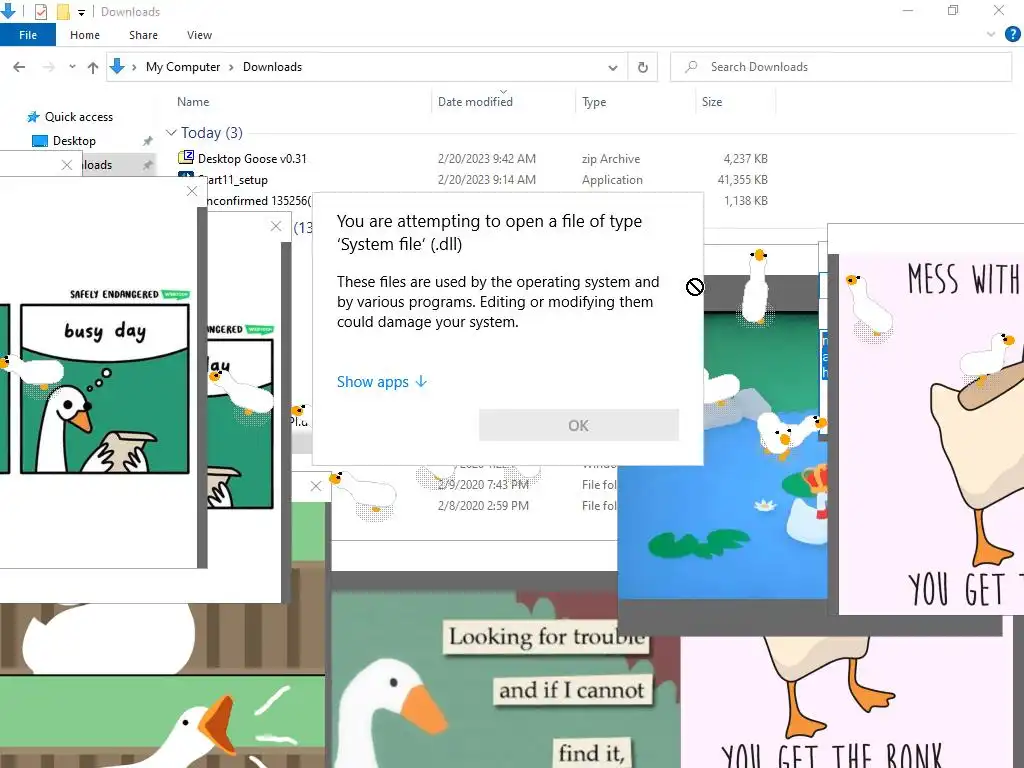Select Desktop in the navigation pane

[74, 141]
